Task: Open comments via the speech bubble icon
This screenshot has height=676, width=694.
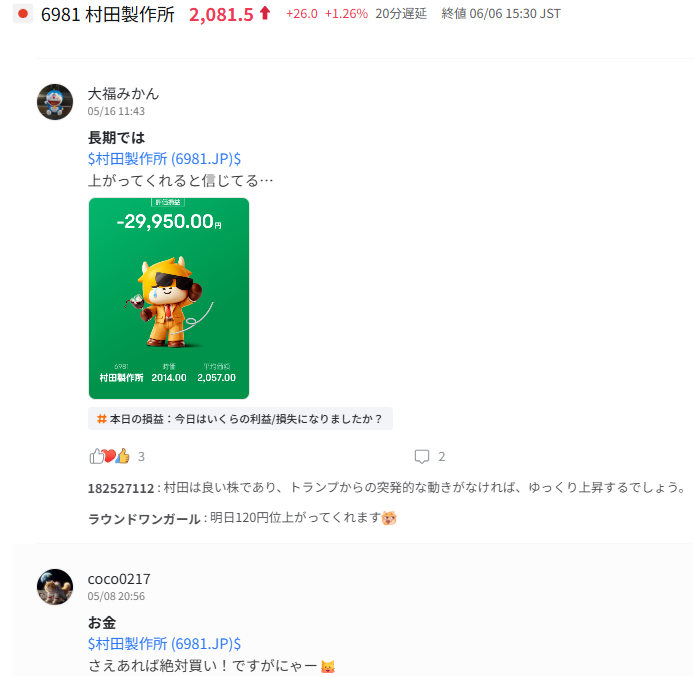Action: (422, 456)
